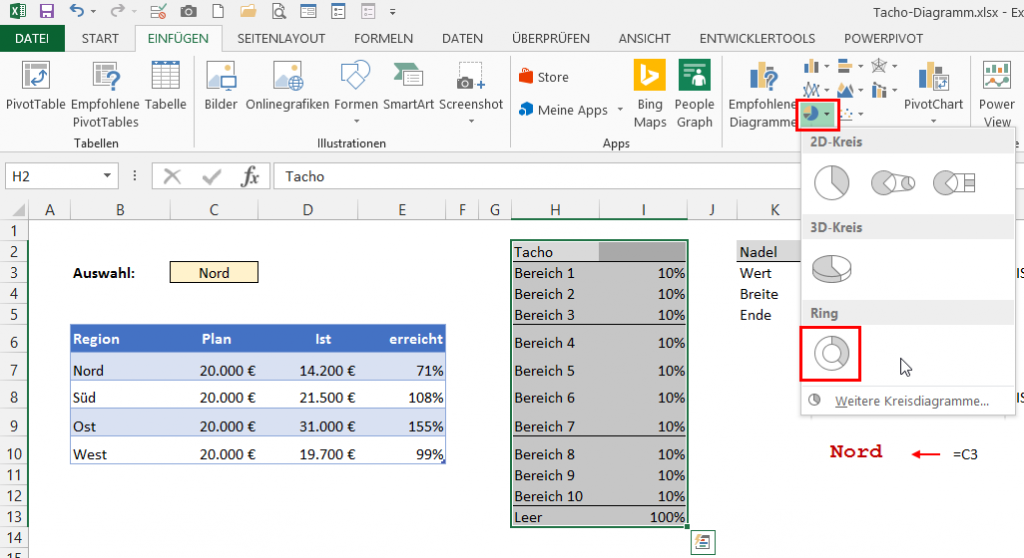Image resolution: width=1024 pixels, height=558 pixels.
Task: Click the Quick Analysis button below the selection
Action: tap(703, 542)
